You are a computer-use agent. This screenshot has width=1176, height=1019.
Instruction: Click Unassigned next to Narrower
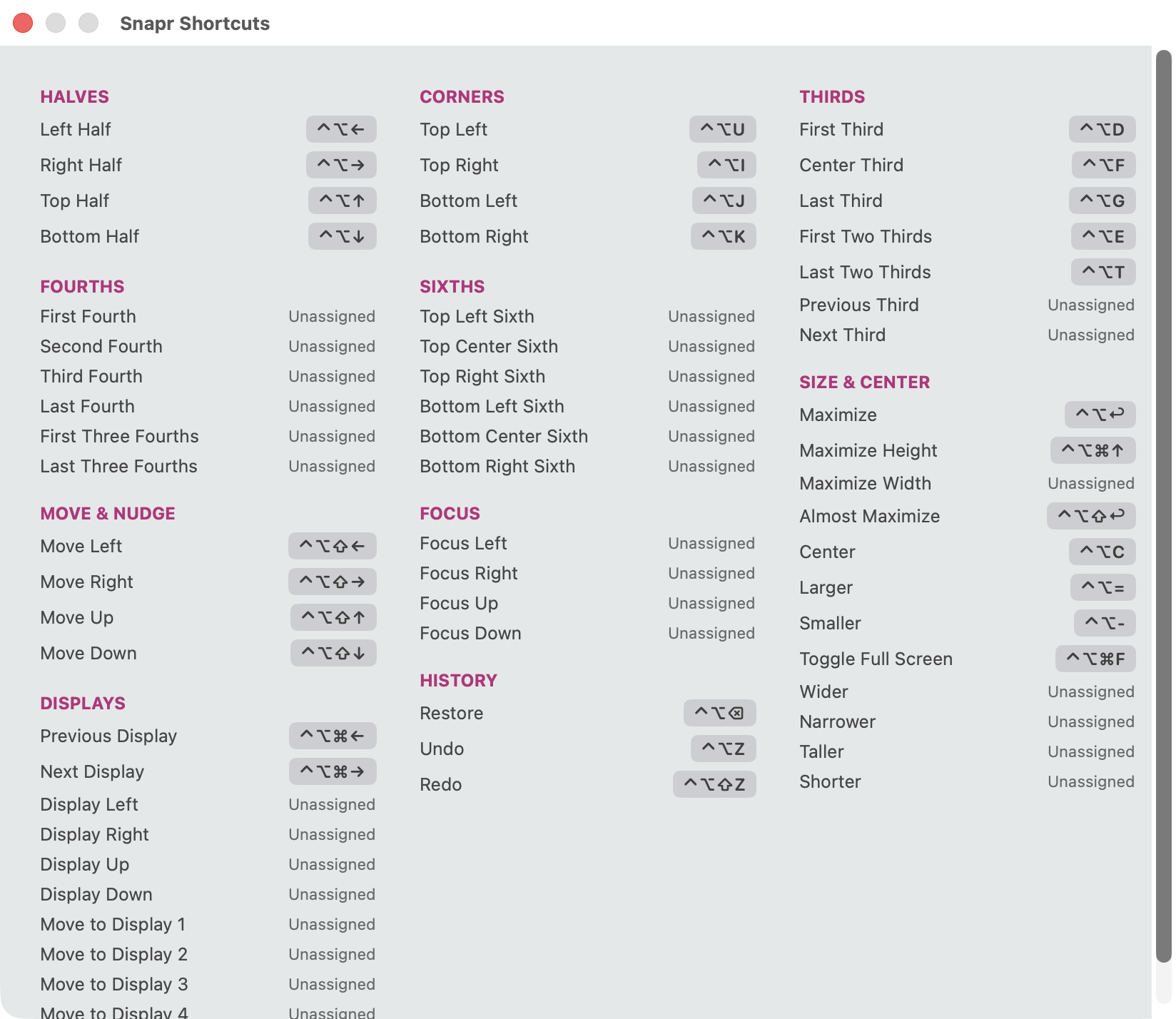tap(1090, 721)
